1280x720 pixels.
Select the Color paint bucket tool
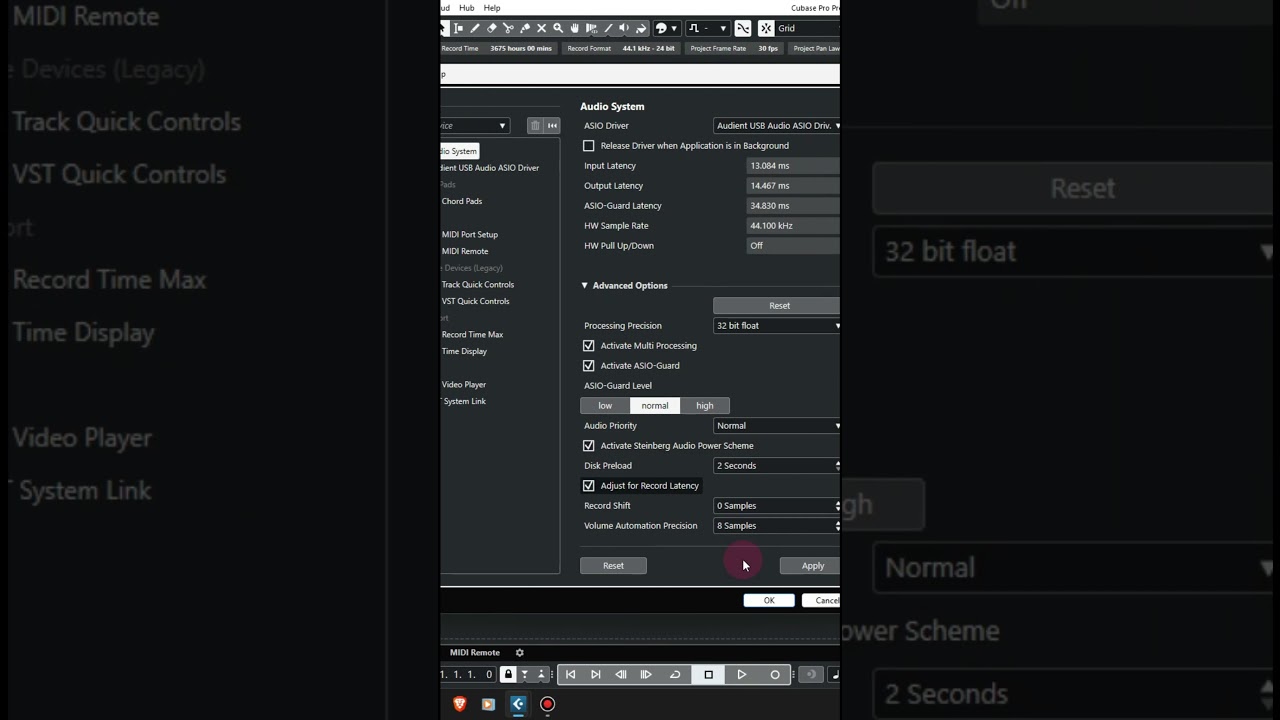click(641, 28)
